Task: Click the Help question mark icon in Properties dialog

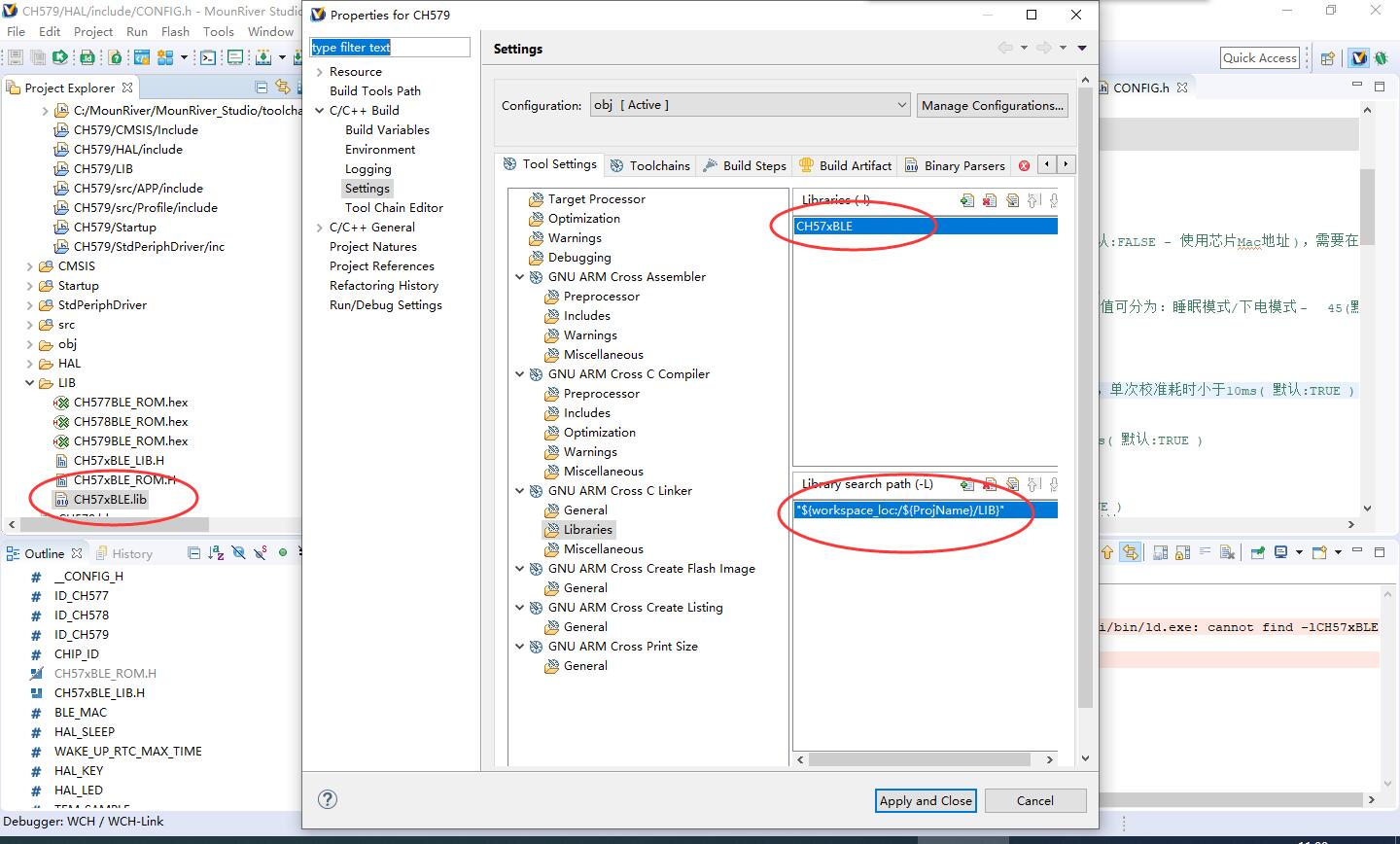Action: (x=328, y=799)
